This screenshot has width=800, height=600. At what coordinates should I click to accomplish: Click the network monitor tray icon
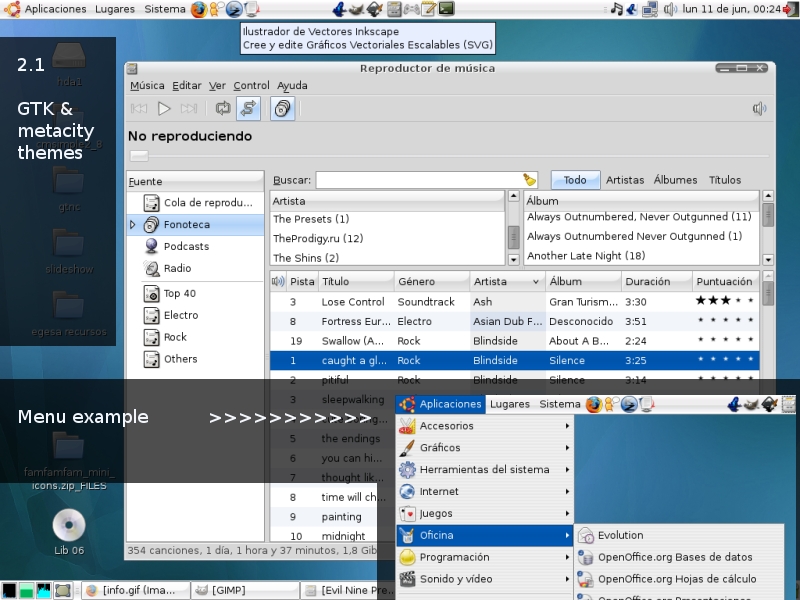[650, 9]
